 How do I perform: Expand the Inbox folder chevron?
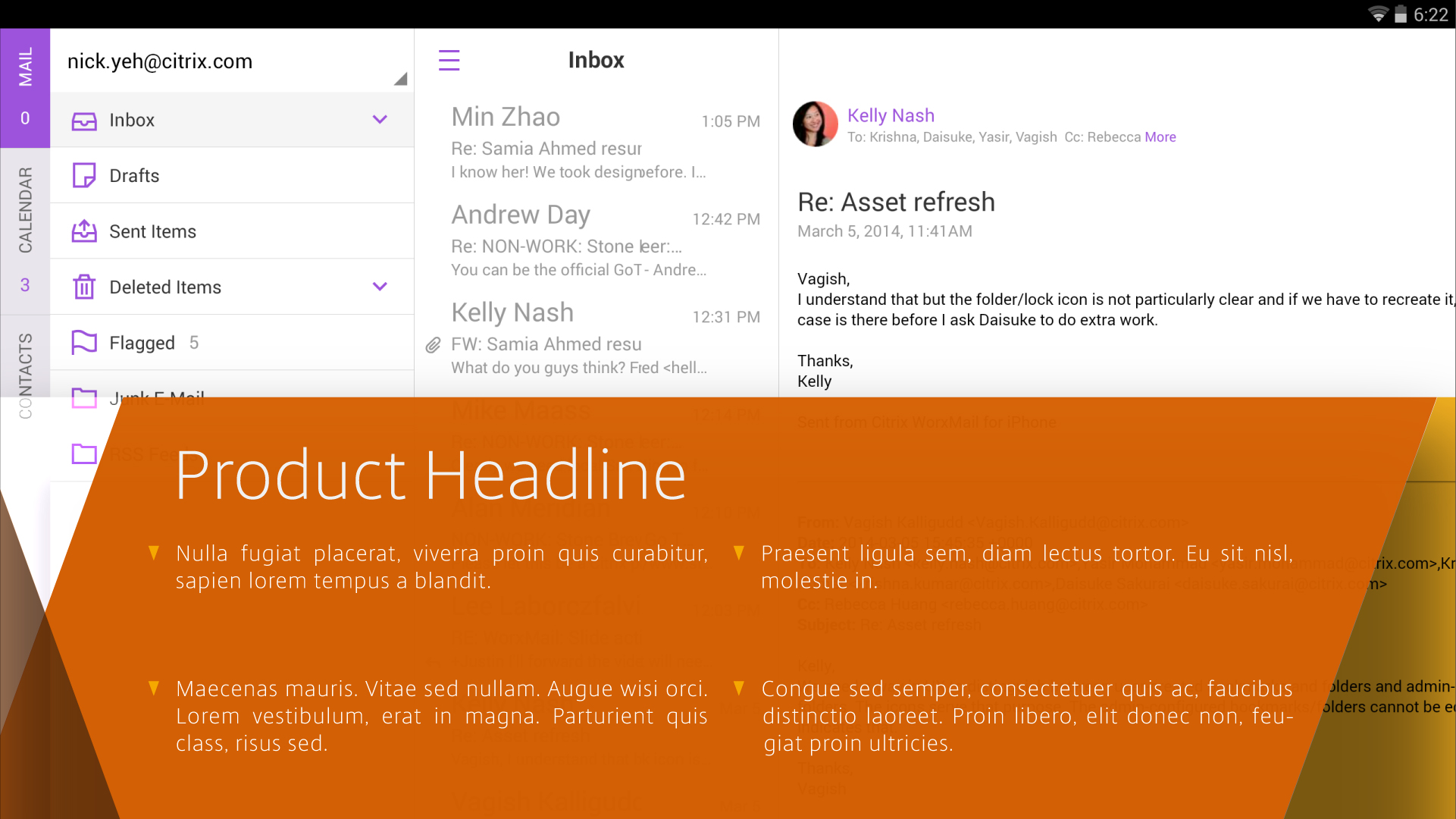(x=380, y=120)
